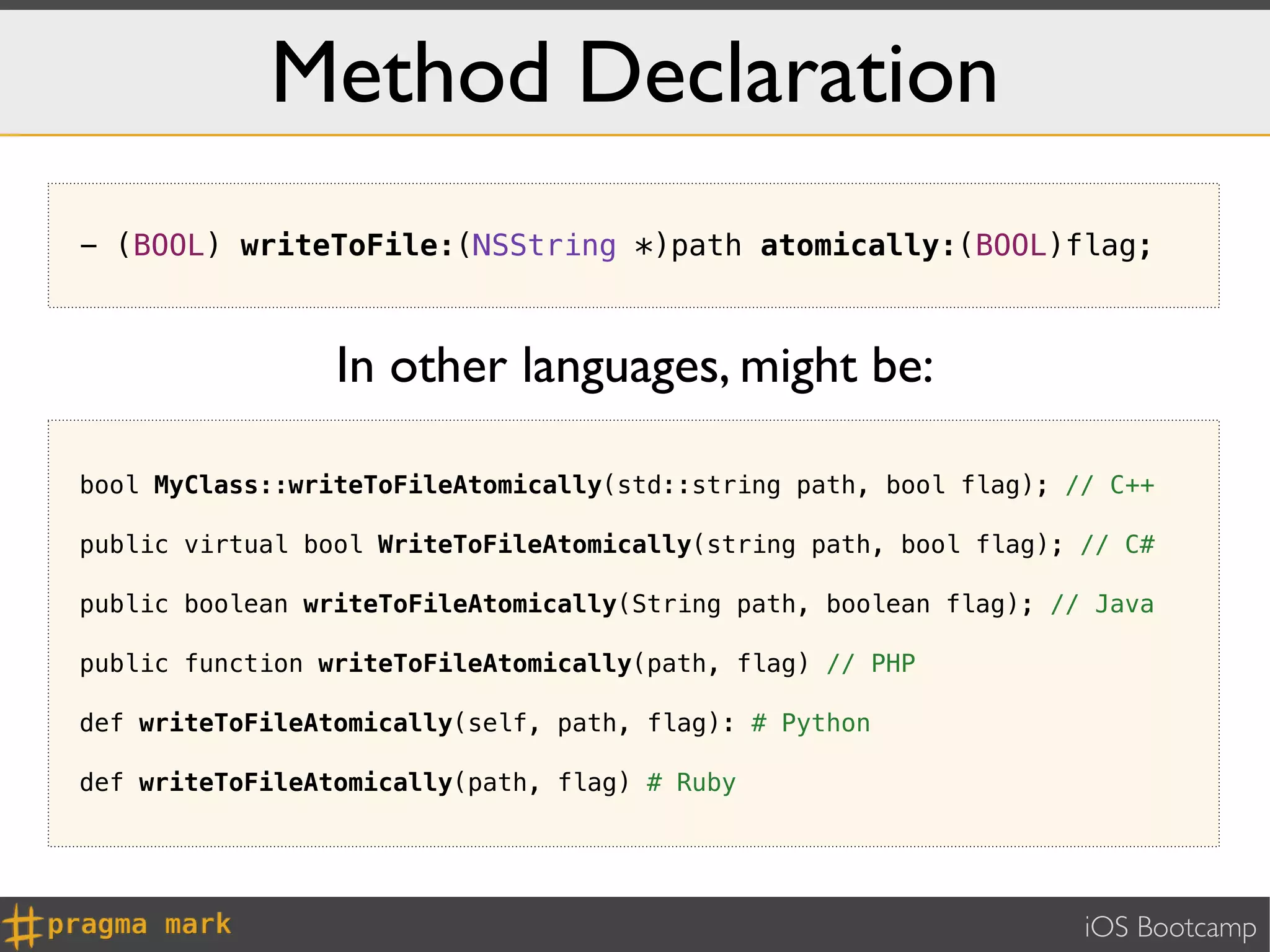Click the 'Method Declaration' slide title
Image resolution: width=1270 pixels, height=952 pixels.
click(x=634, y=73)
